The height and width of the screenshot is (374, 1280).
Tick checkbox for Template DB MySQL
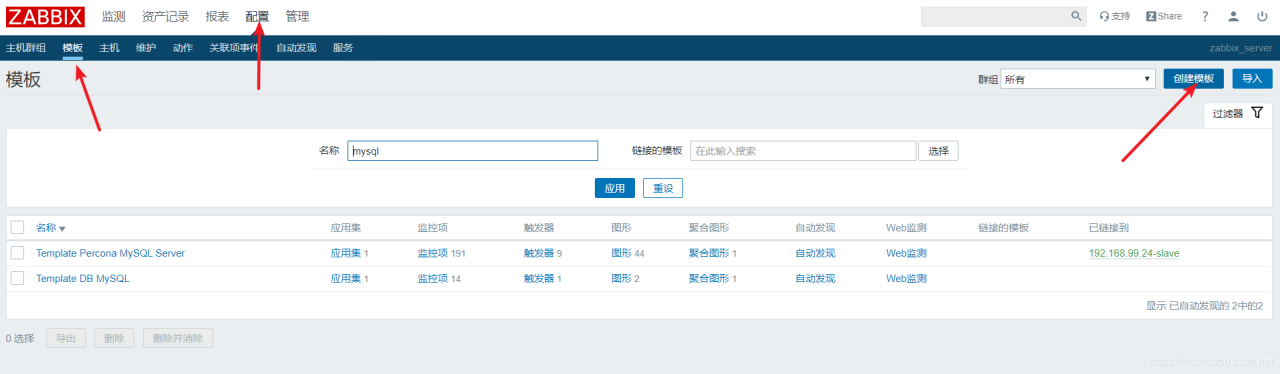click(x=17, y=278)
